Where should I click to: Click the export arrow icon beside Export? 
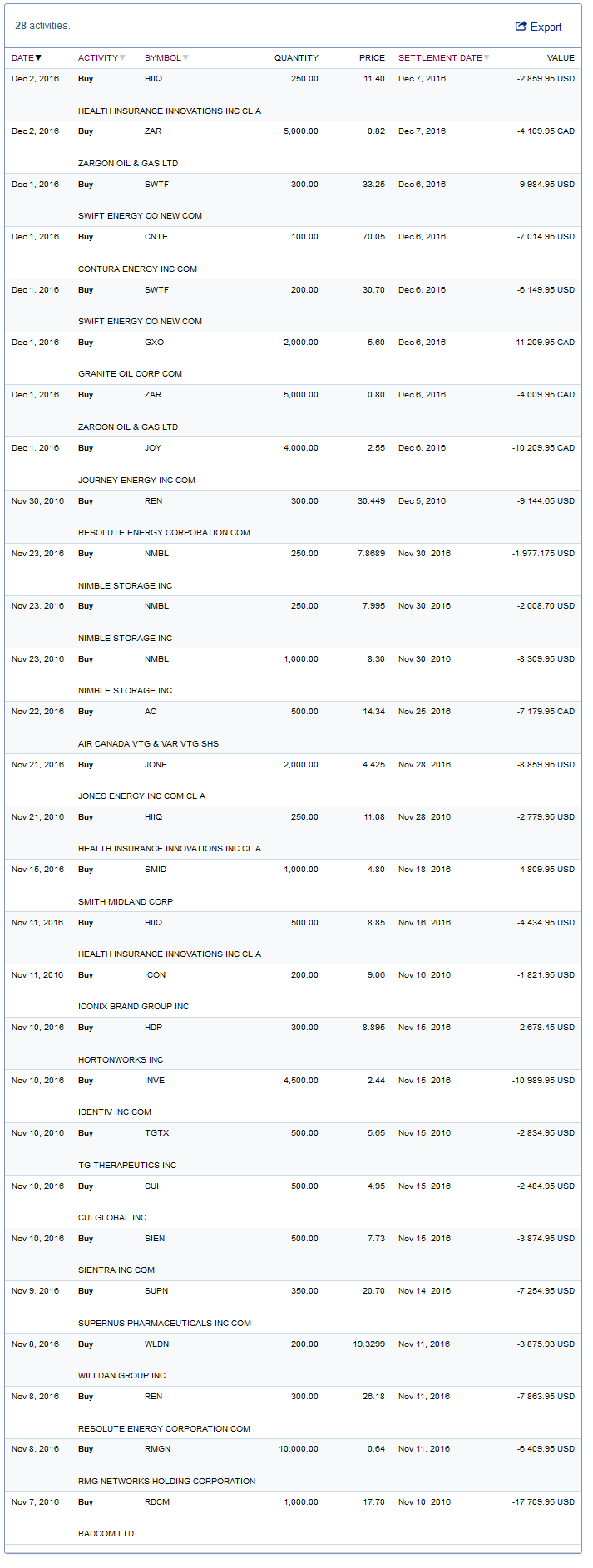click(x=521, y=27)
